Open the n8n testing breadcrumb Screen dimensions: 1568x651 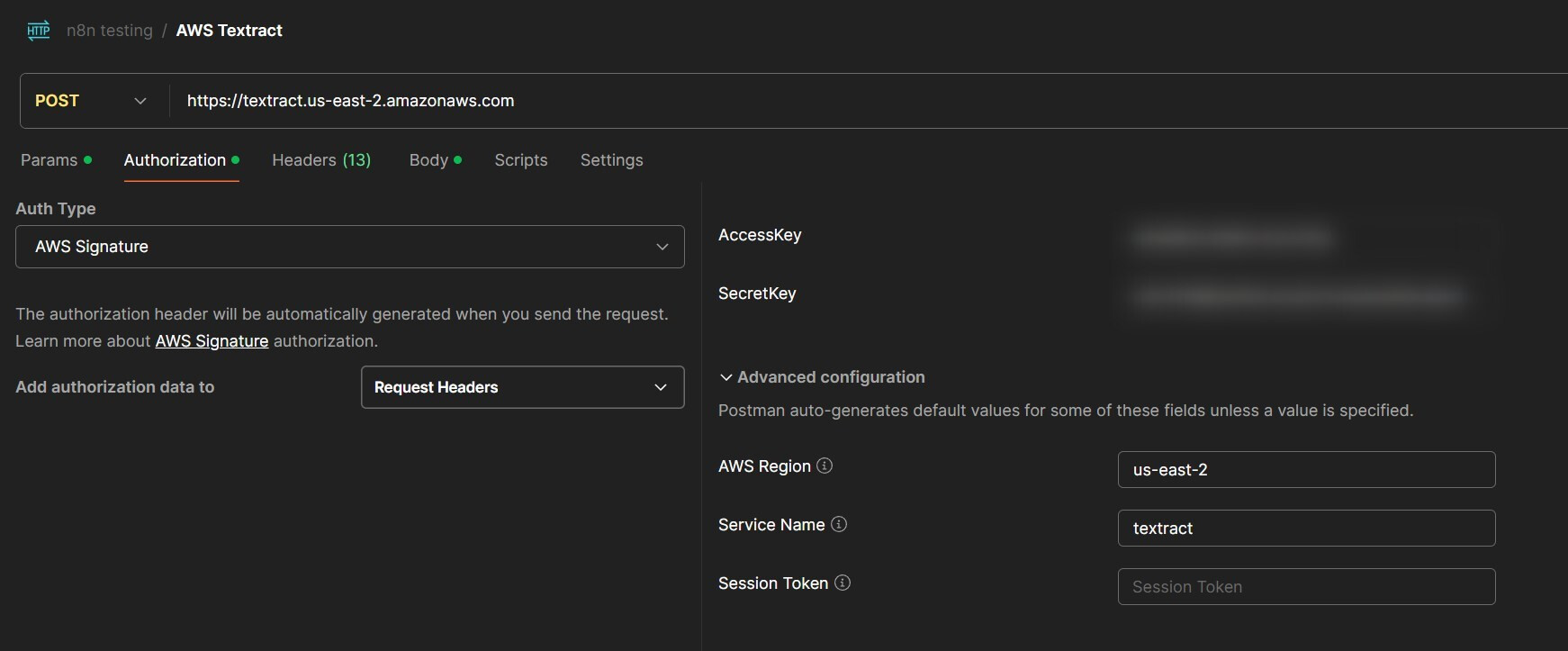[110, 31]
